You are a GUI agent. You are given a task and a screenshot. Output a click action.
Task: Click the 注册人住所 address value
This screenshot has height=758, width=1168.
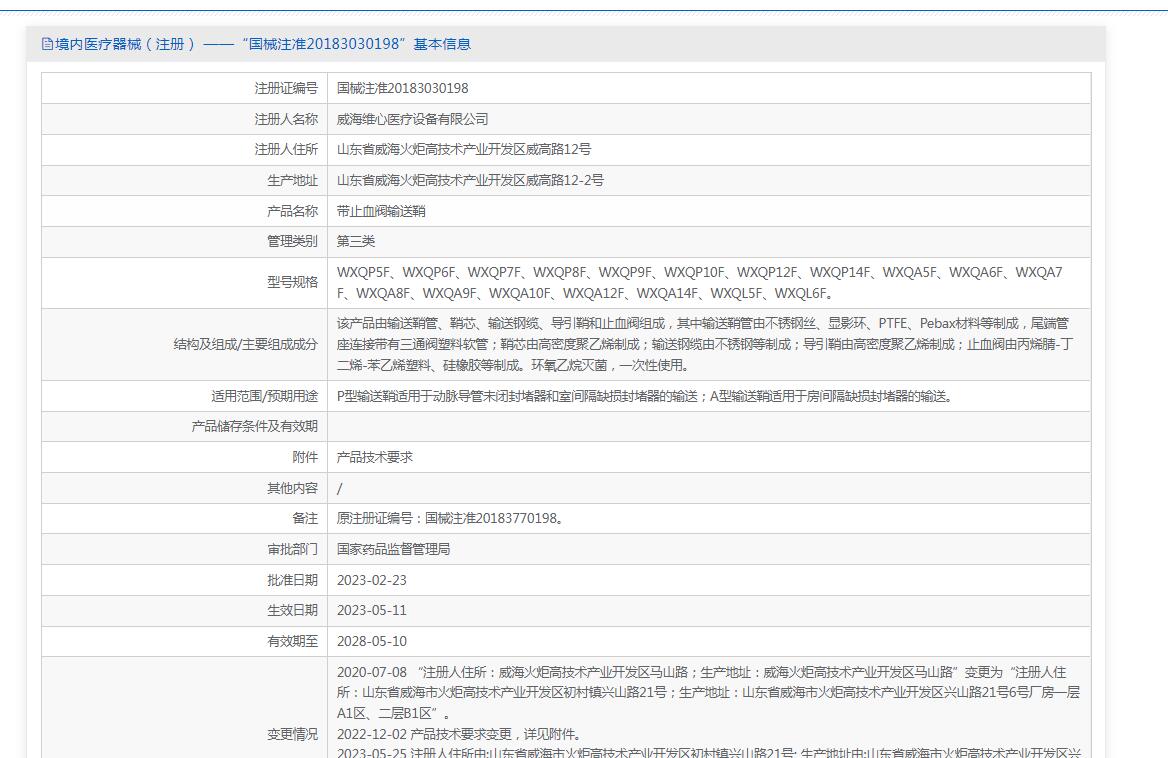pyautogui.click(x=463, y=150)
